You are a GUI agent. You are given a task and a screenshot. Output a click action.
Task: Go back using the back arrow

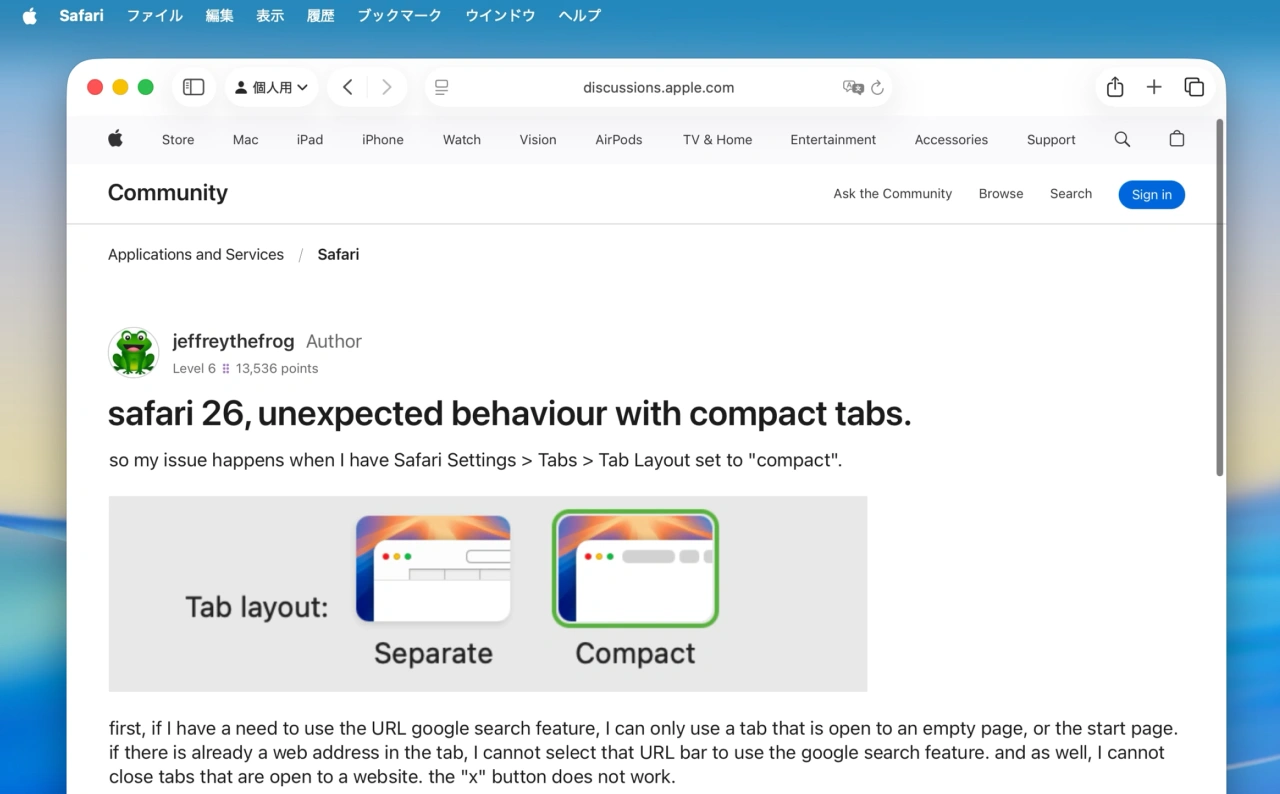[x=347, y=87]
